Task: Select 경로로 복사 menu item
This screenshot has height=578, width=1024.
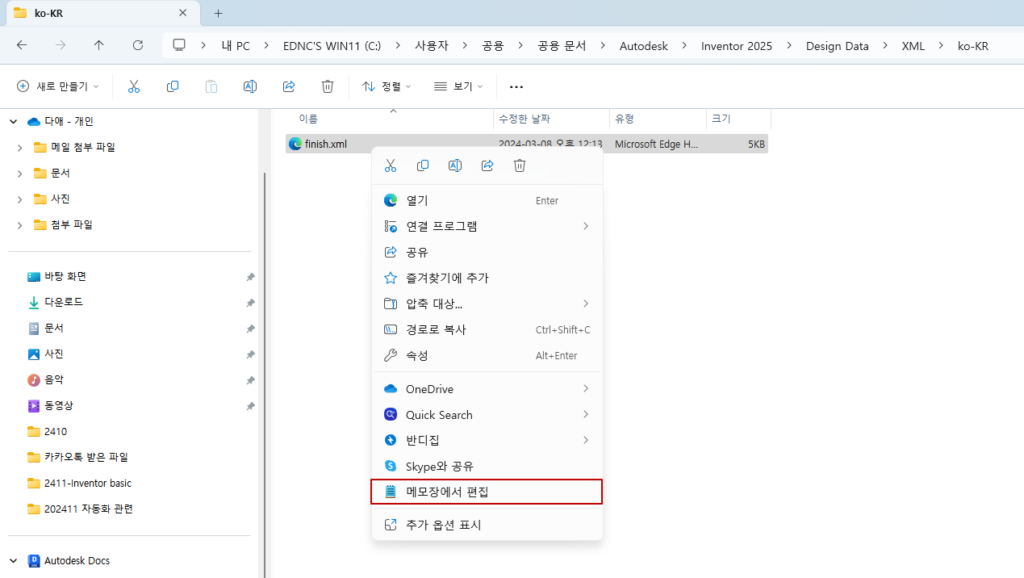Action: point(487,330)
